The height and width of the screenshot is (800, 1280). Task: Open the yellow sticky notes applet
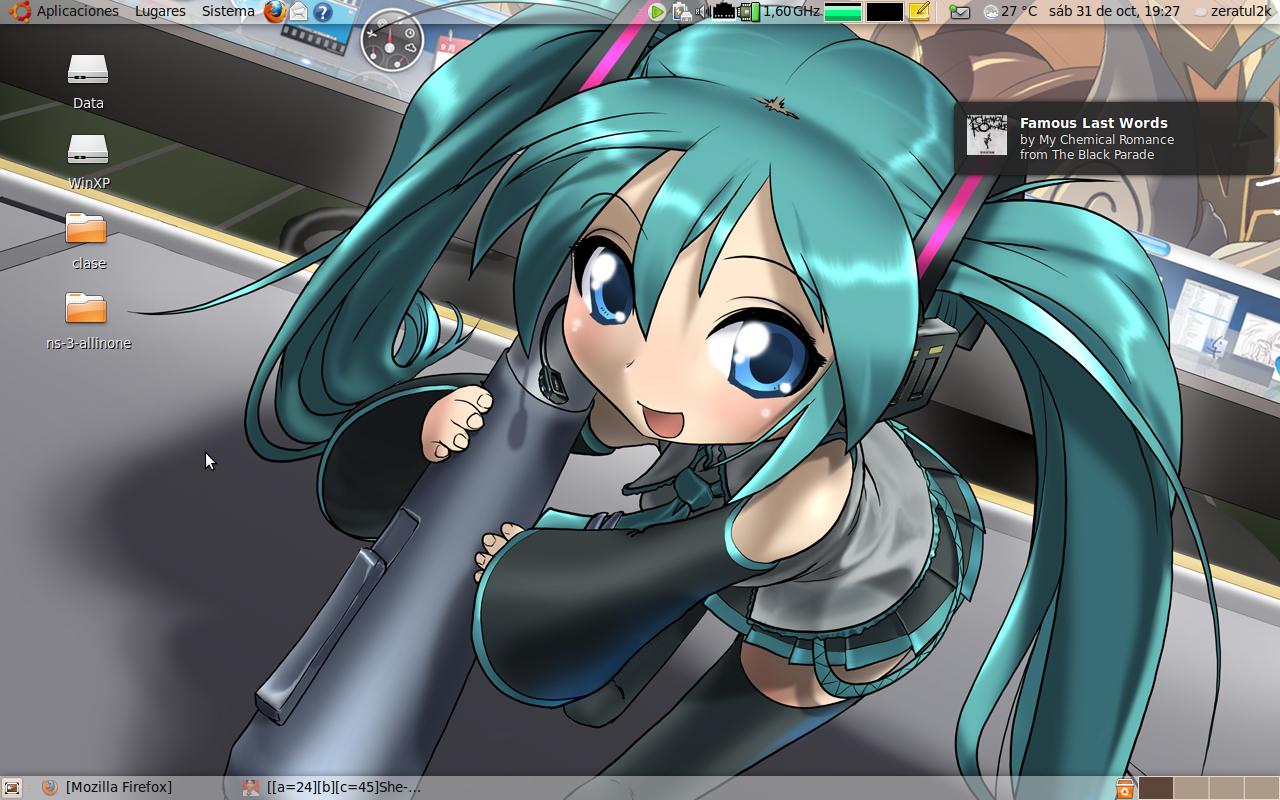[x=919, y=12]
